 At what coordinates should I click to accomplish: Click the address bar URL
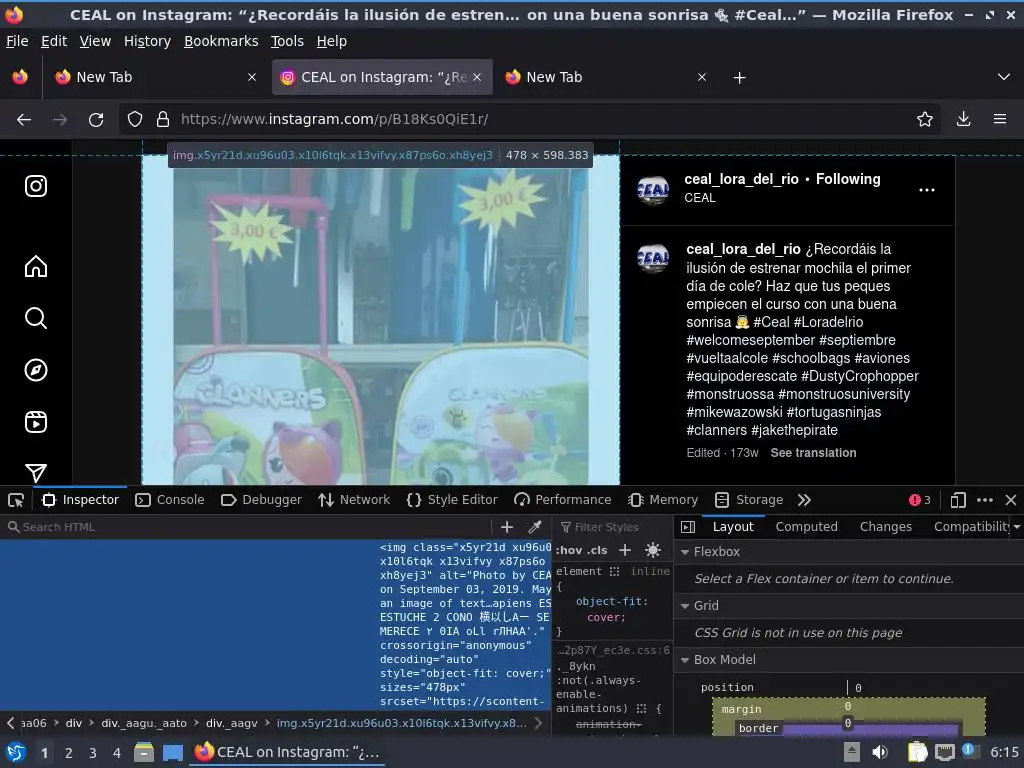tap(334, 119)
